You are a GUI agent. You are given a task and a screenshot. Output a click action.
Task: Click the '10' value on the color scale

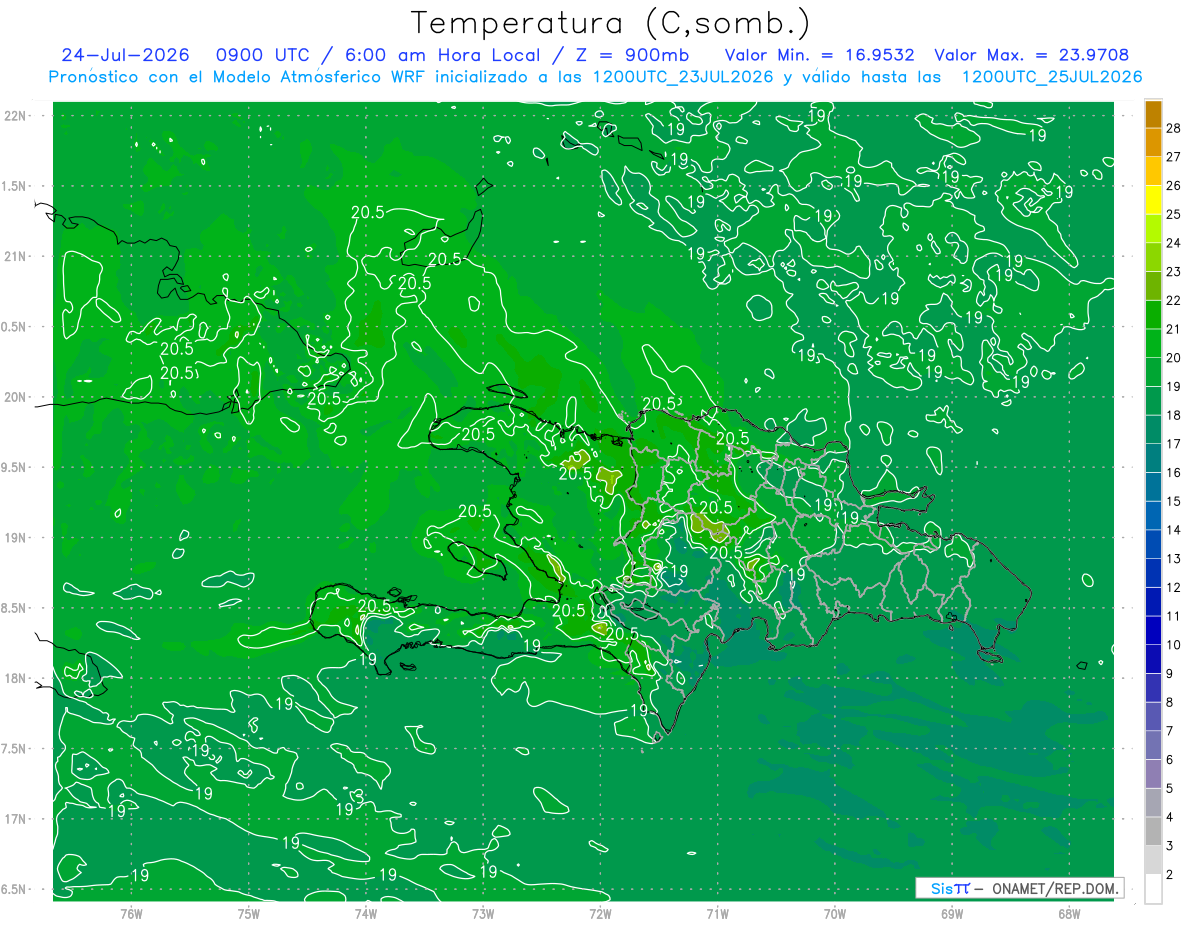(1174, 645)
